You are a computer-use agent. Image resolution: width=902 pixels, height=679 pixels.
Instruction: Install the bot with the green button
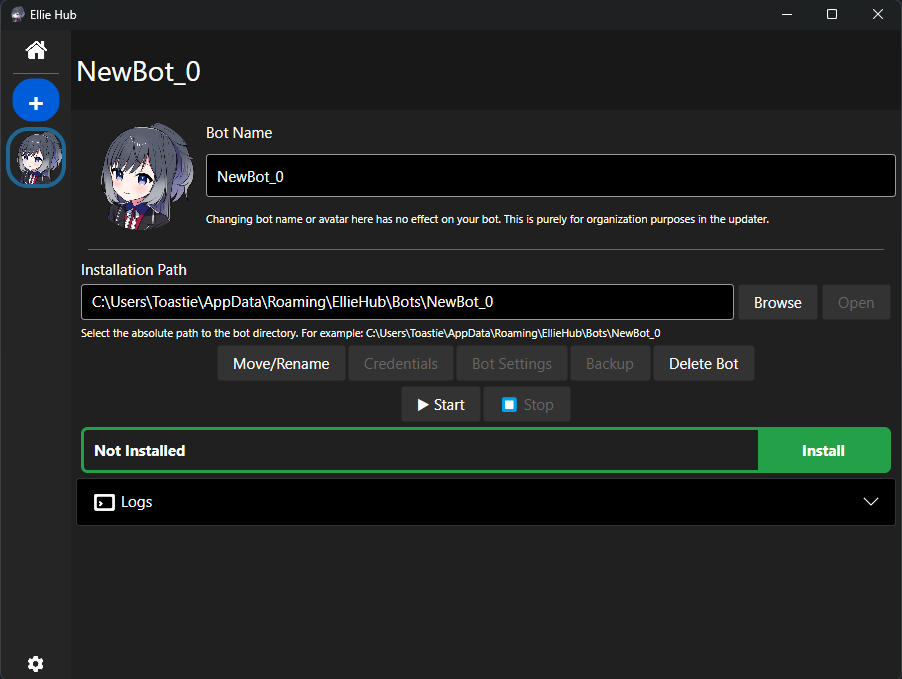[823, 451]
